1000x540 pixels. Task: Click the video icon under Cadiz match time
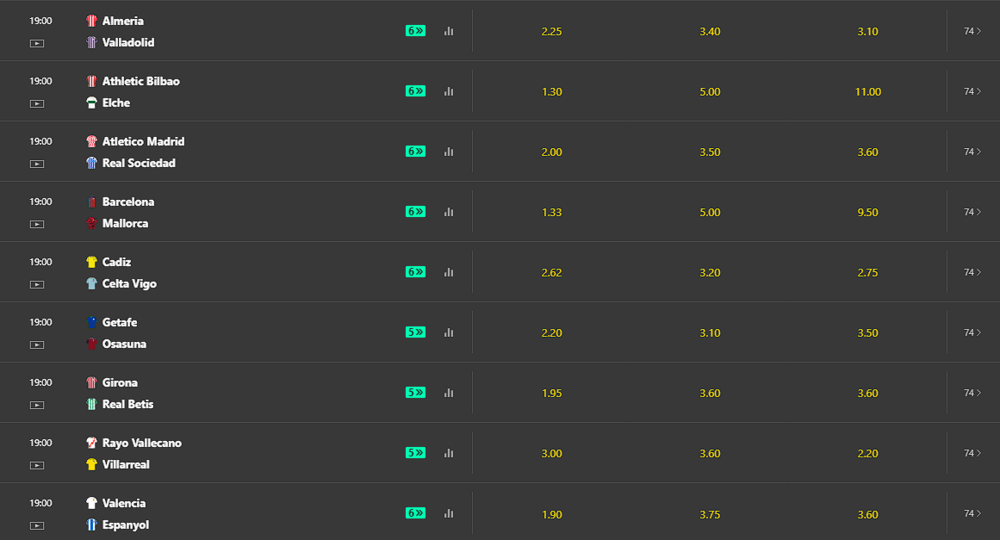(37, 284)
